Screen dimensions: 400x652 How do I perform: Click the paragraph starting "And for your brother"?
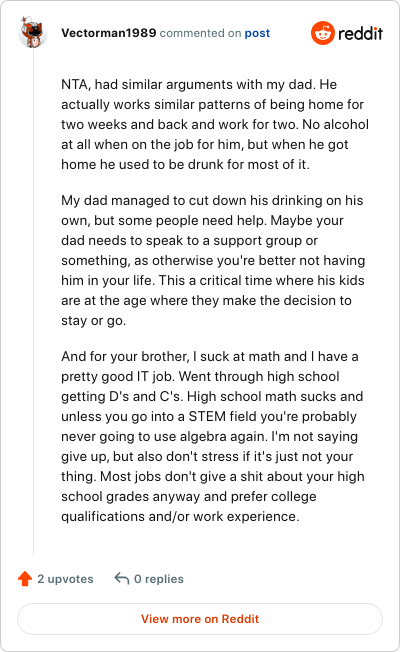[x=213, y=436]
